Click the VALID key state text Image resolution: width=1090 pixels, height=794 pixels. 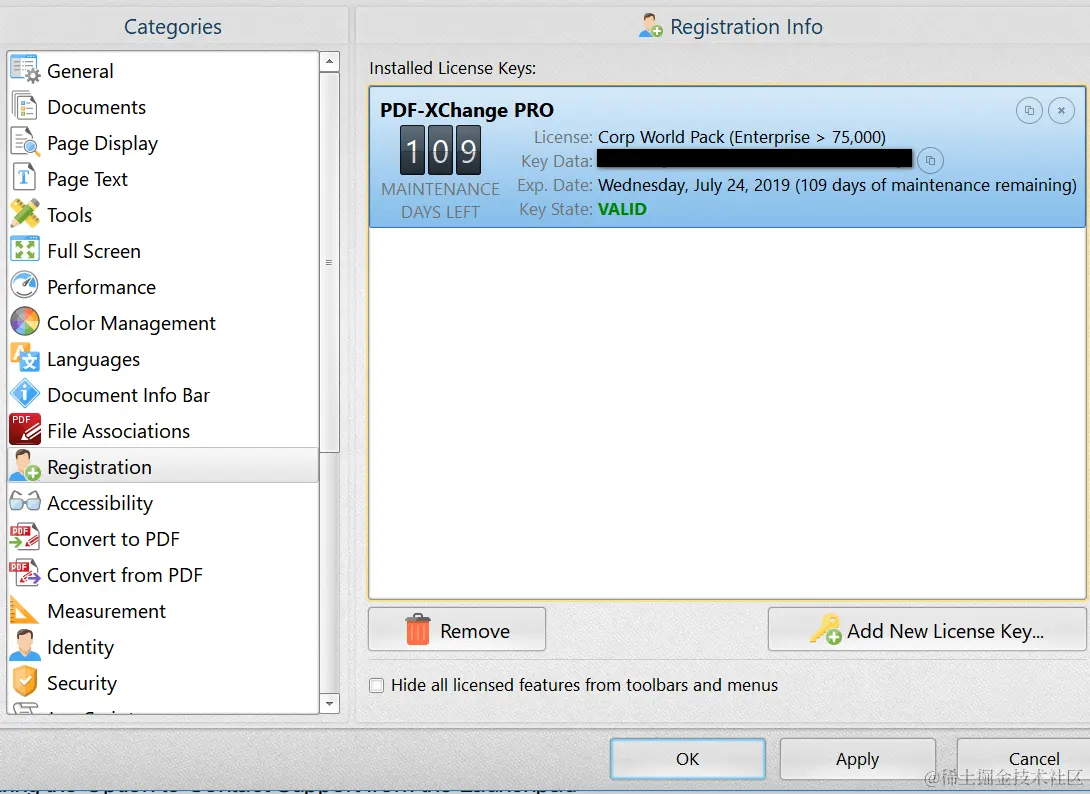click(x=622, y=209)
